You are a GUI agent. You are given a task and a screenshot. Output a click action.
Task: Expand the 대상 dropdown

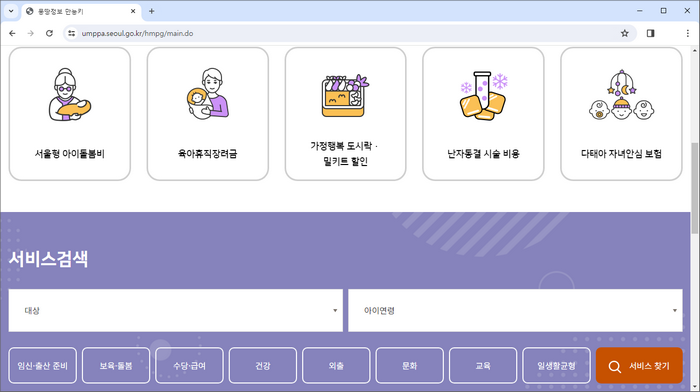coord(175,310)
